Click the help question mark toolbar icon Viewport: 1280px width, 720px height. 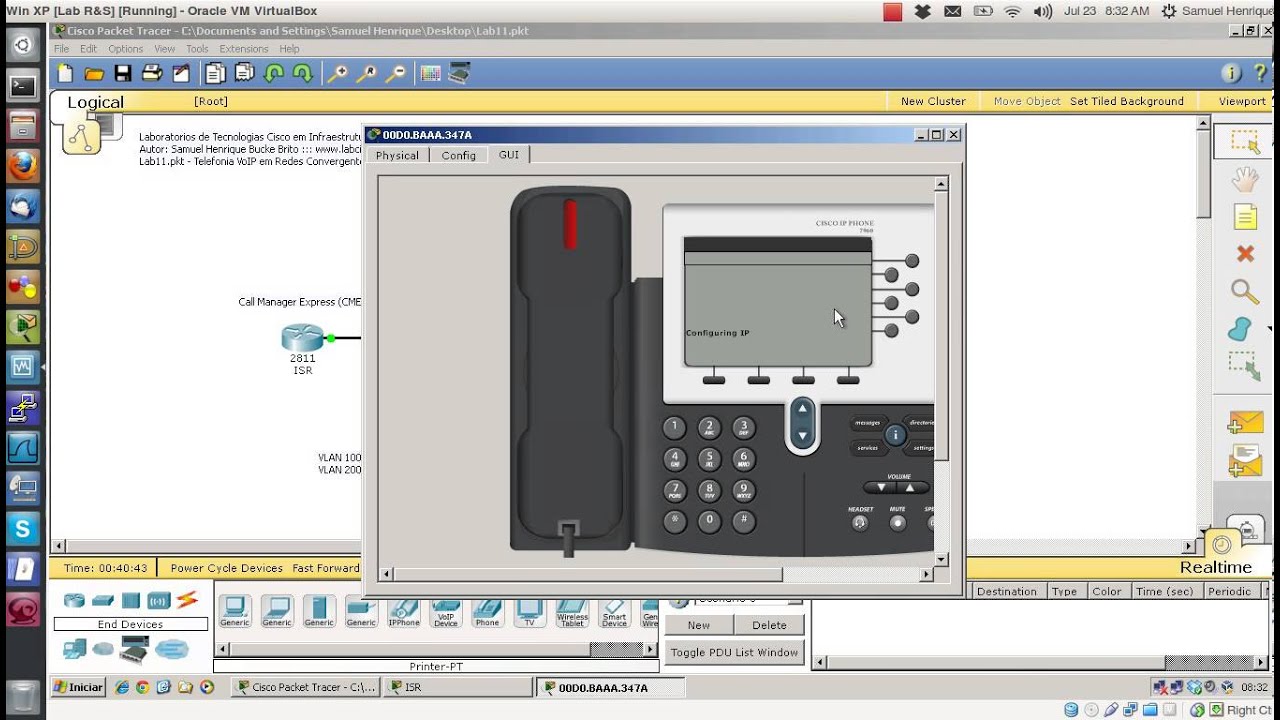[x=1259, y=73]
